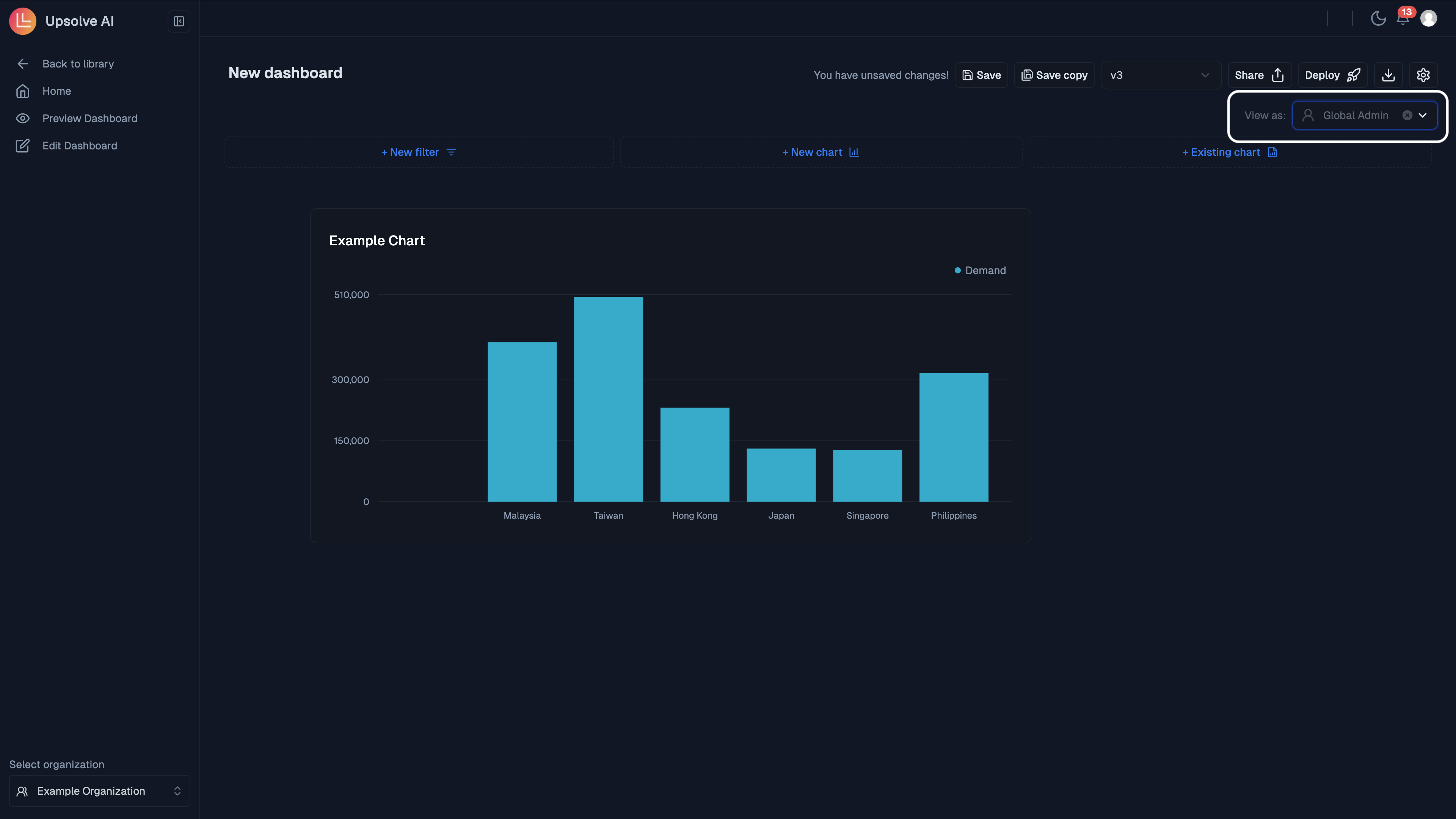Share the dashboard
Image resolution: width=1456 pixels, height=819 pixels.
coord(1259,75)
